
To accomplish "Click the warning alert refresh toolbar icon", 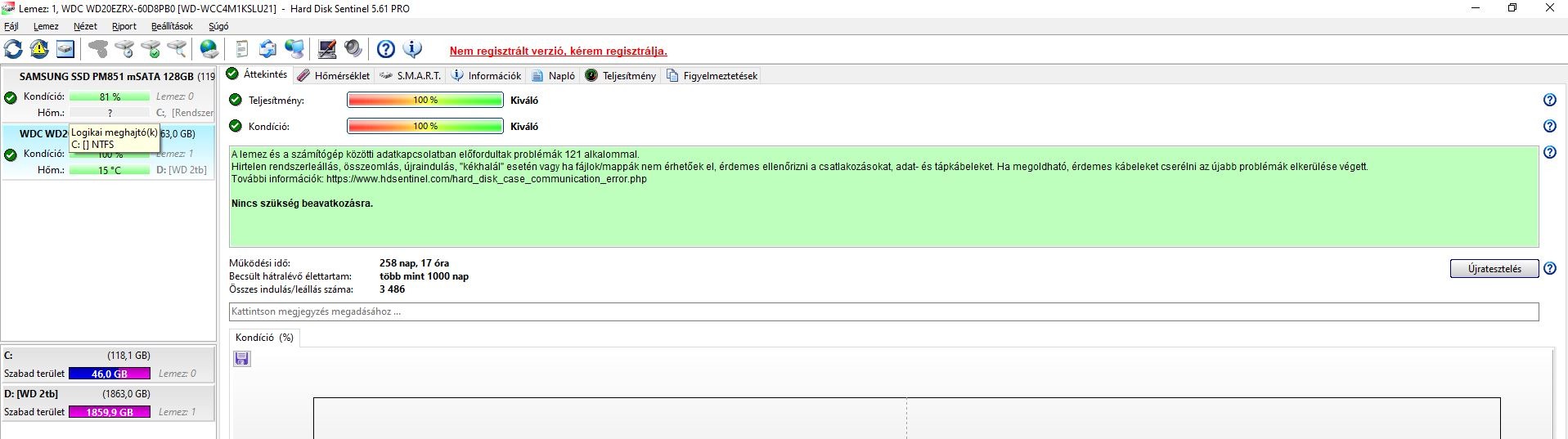I will [39, 49].
